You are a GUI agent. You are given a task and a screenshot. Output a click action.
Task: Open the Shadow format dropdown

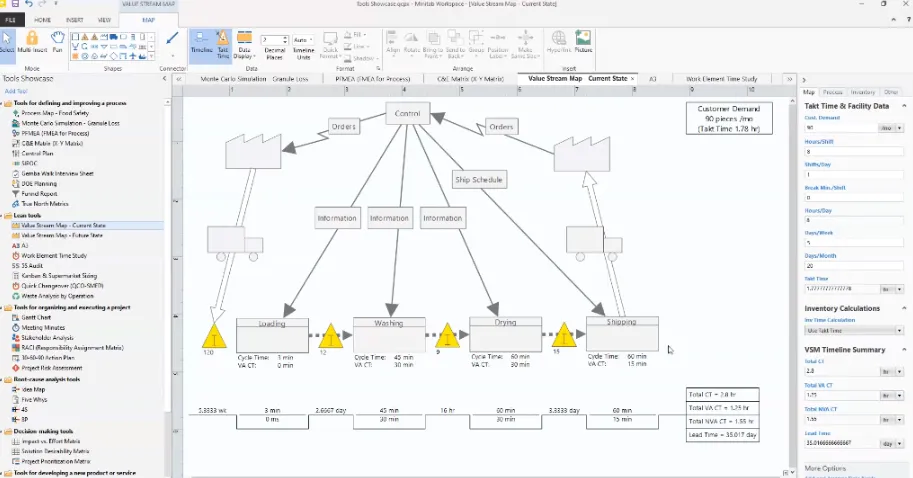pos(361,58)
